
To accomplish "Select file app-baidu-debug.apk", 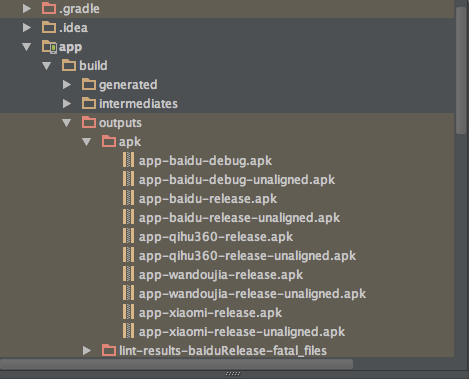I will coord(205,161).
